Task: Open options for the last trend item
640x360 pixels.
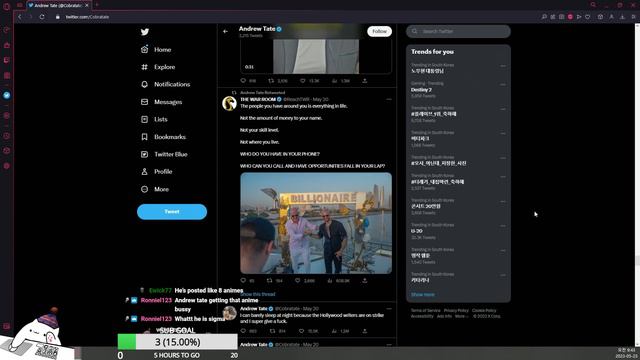Action: coord(503,275)
